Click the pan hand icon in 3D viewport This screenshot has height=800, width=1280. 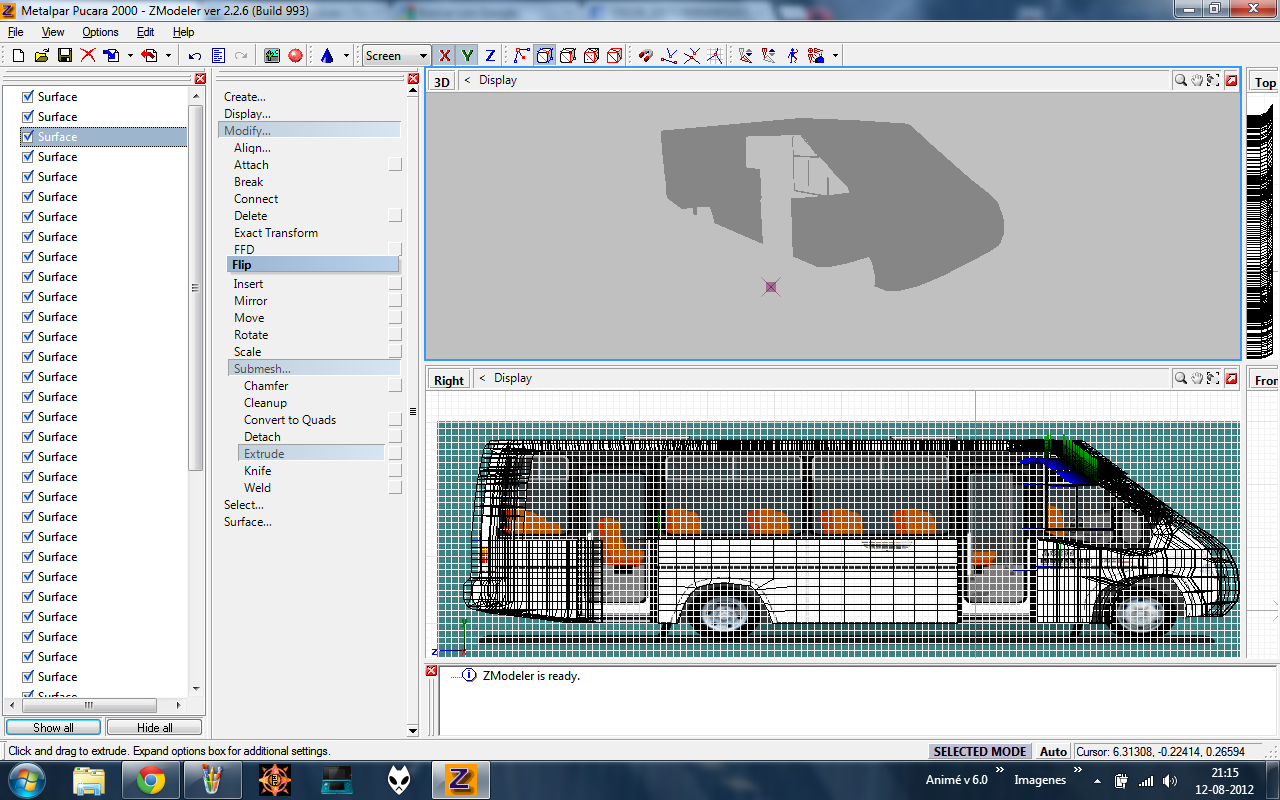pyautogui.click(x=1197, y=80)
